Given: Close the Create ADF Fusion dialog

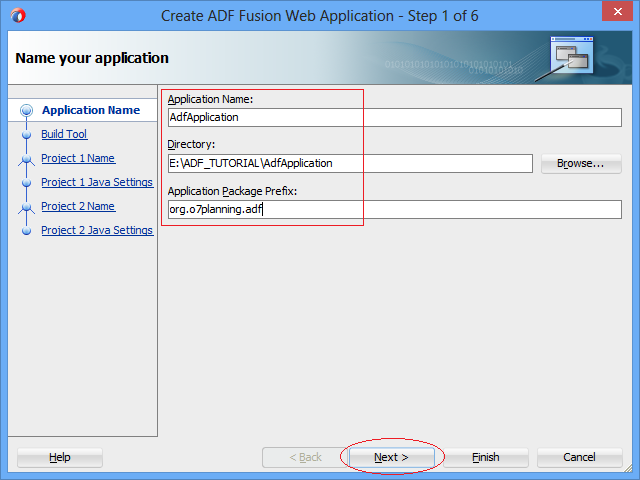Looking at the screenshot, I should point(618,11).
